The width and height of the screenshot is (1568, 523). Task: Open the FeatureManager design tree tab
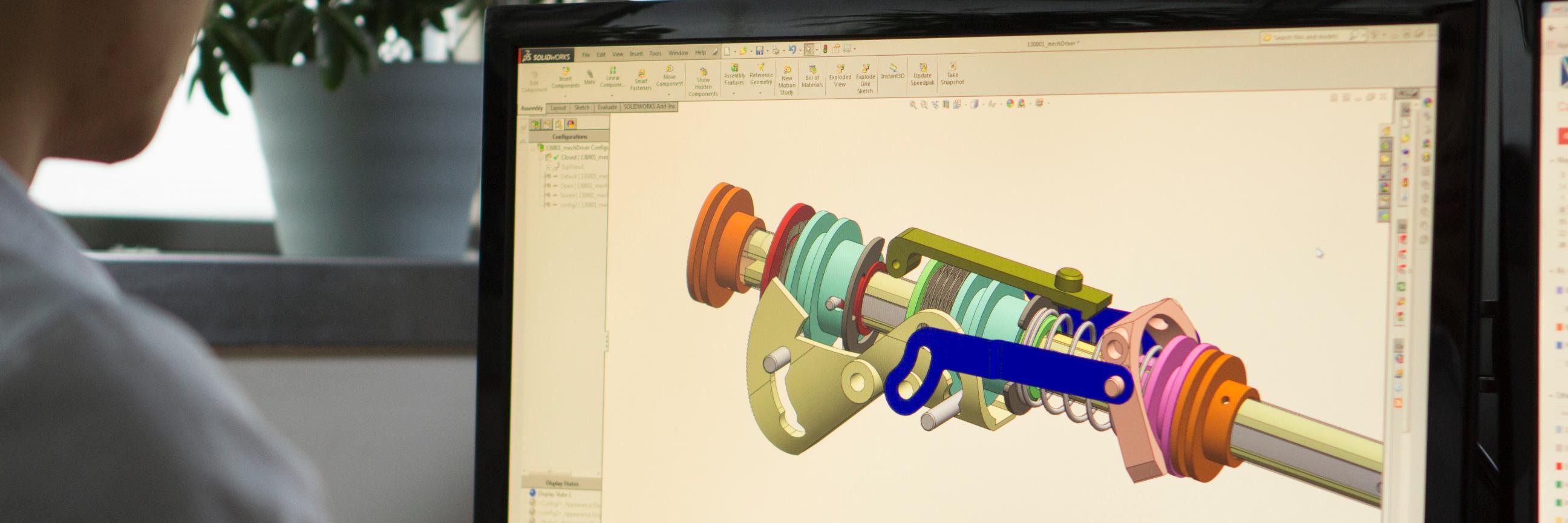(x=535, y=124)
